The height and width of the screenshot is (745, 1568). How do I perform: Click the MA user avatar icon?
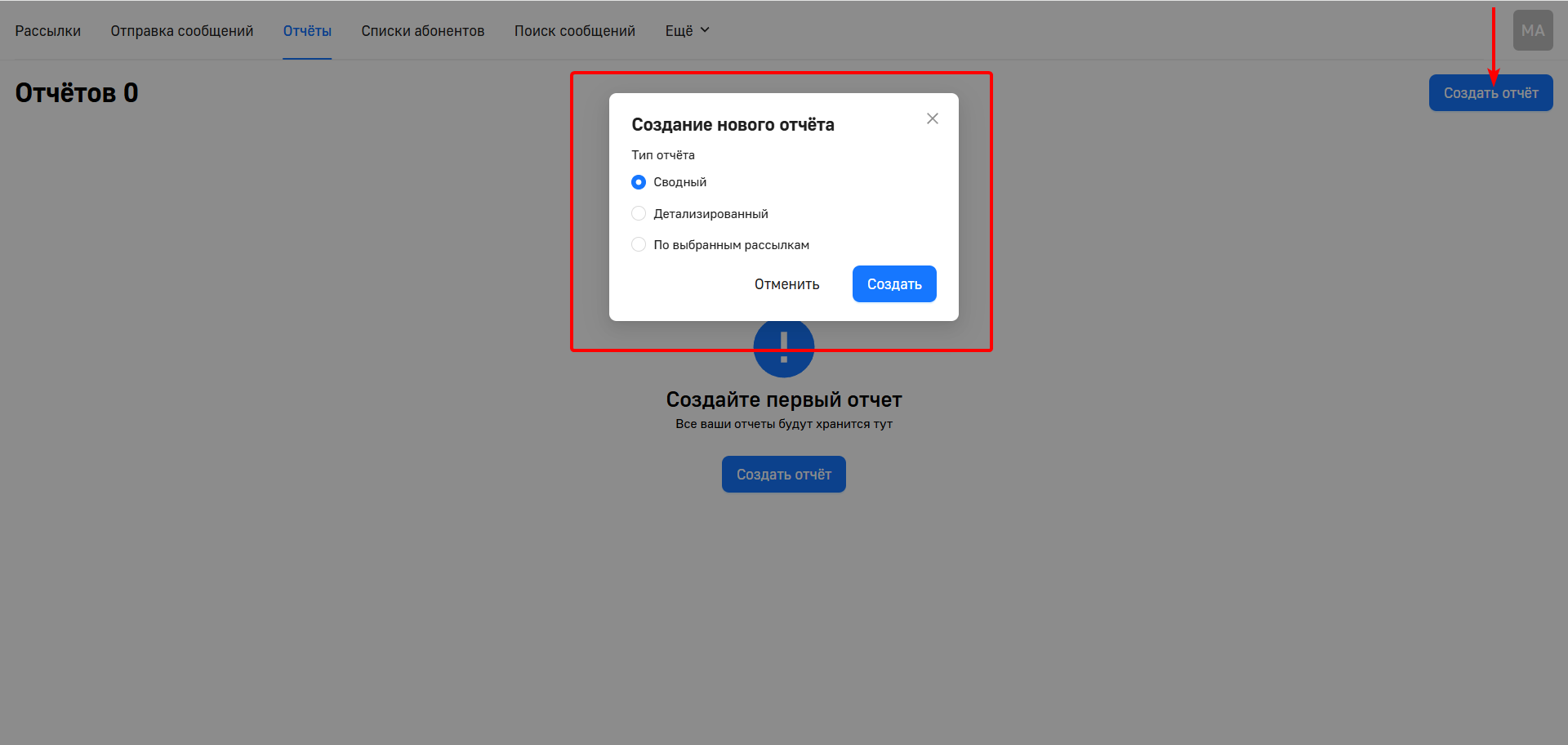1532,30
